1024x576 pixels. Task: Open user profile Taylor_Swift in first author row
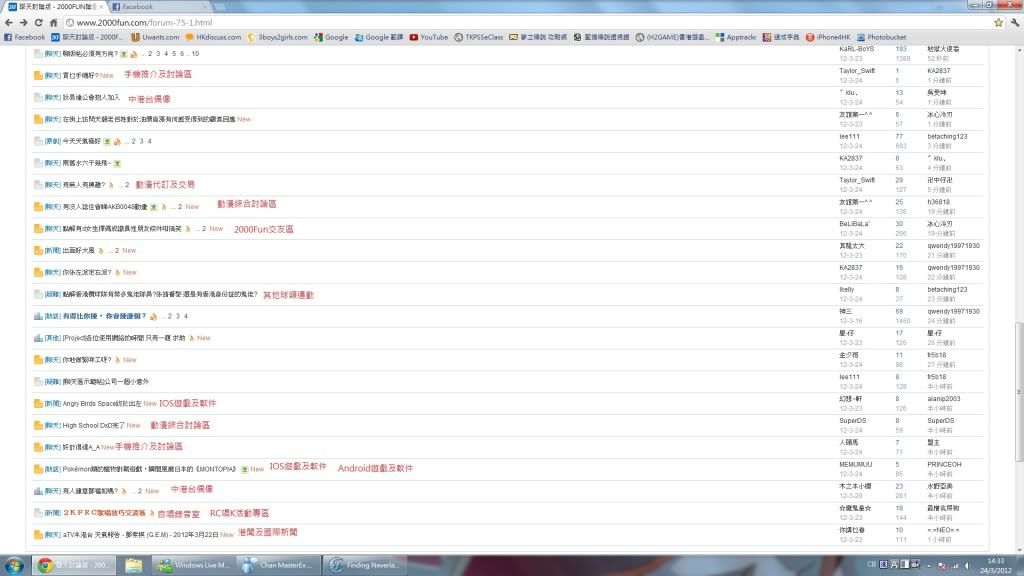[x=856, y=71]
